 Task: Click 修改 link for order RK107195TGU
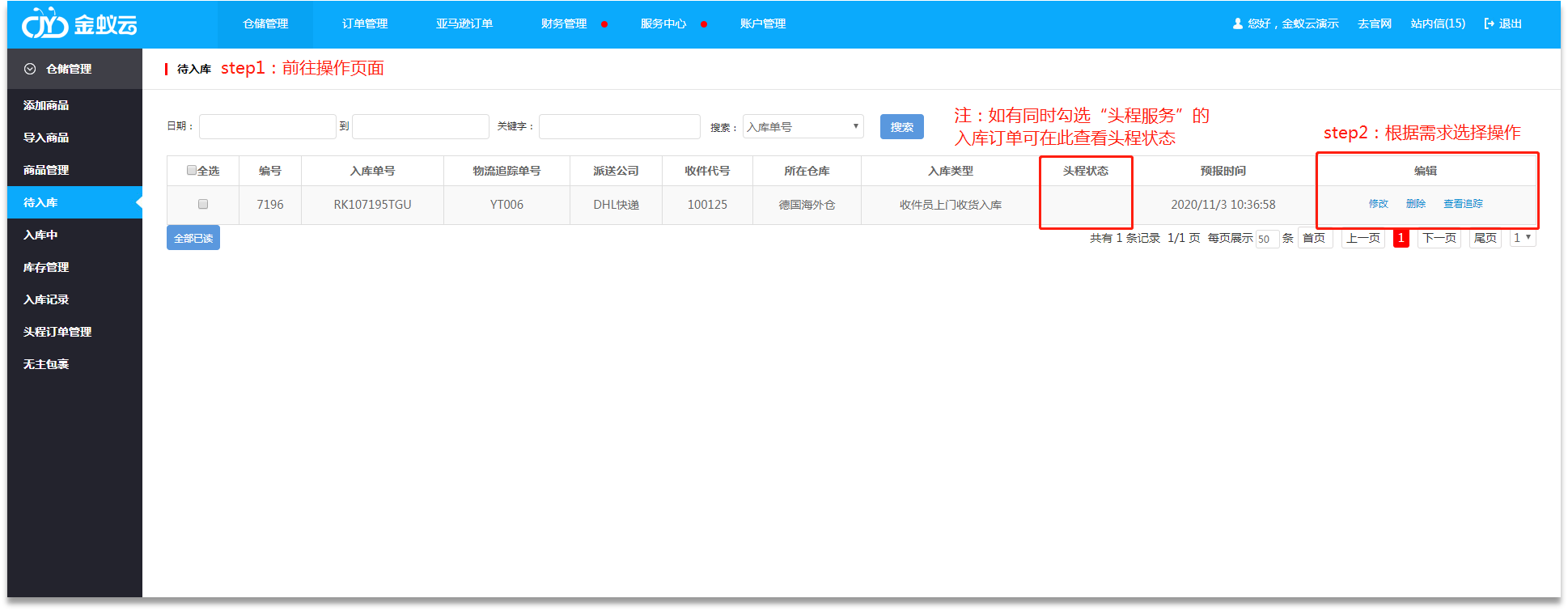1378,204
